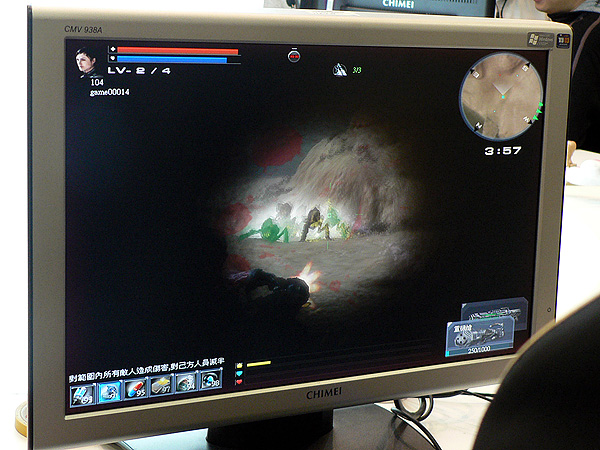Viewport: 600px width, 450px height.
Task: Click the Windows sticker on monitor corner
Action: click(541, 40)
